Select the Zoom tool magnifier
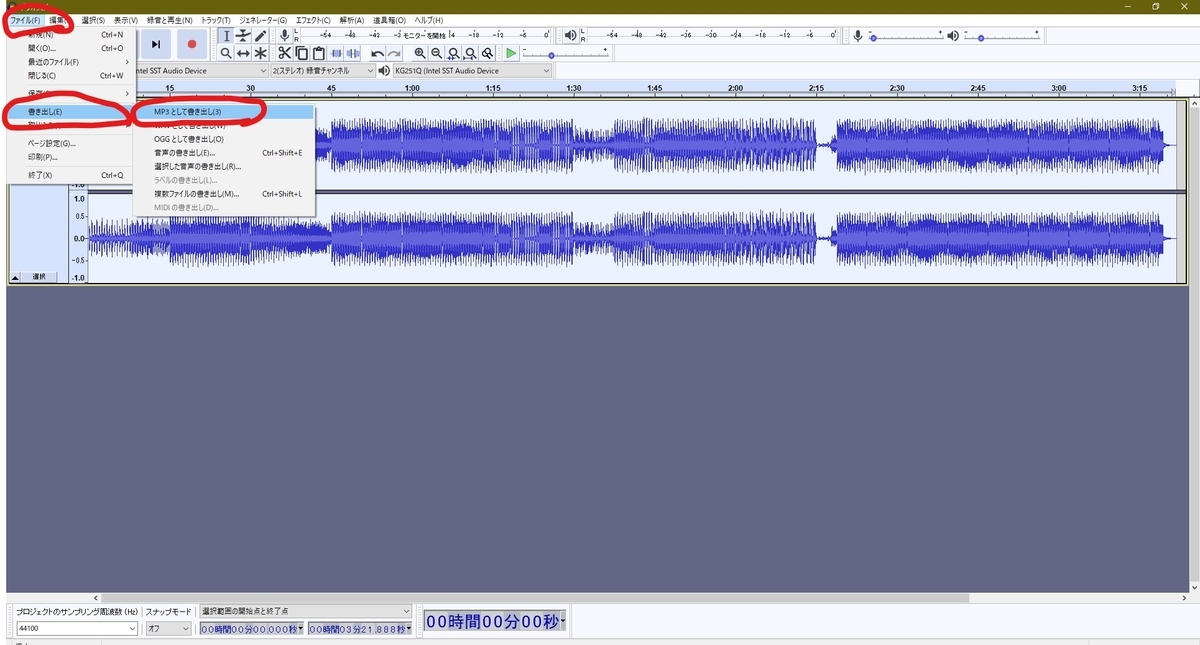Screen dimensions: 1200x645 (x=227, y=53)
